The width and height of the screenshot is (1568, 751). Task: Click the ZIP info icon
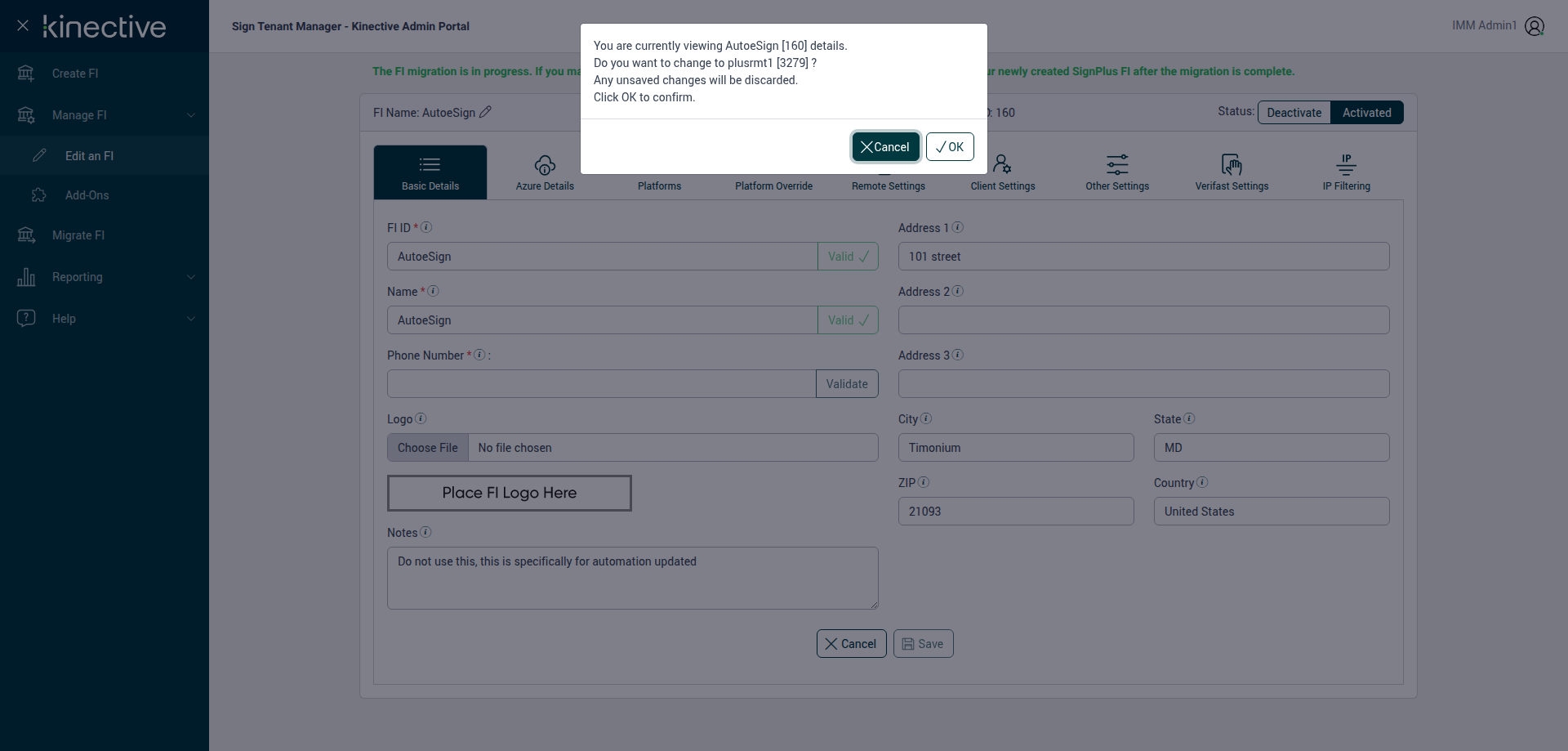[x=924, y=482]
